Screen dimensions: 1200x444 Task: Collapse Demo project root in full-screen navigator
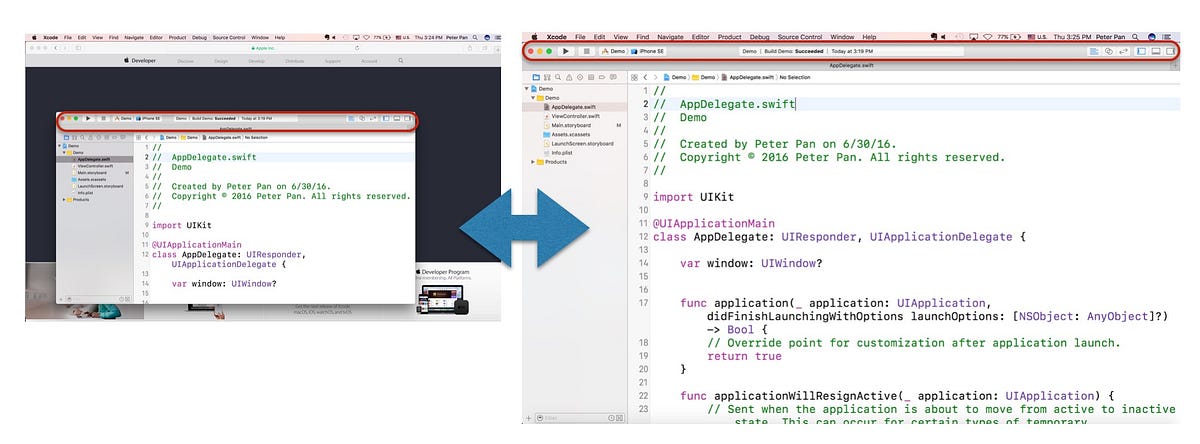[526, 89]
